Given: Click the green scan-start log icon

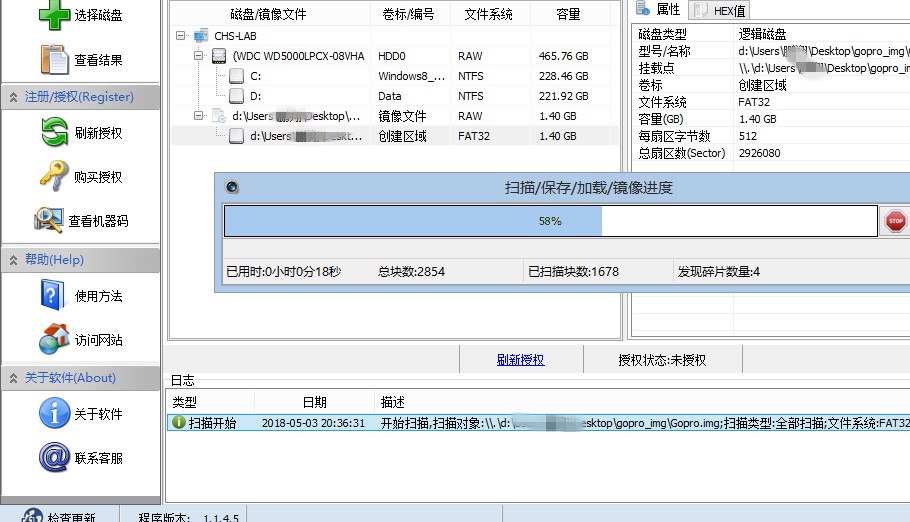Looking at the screenshot, I should 179,422.
